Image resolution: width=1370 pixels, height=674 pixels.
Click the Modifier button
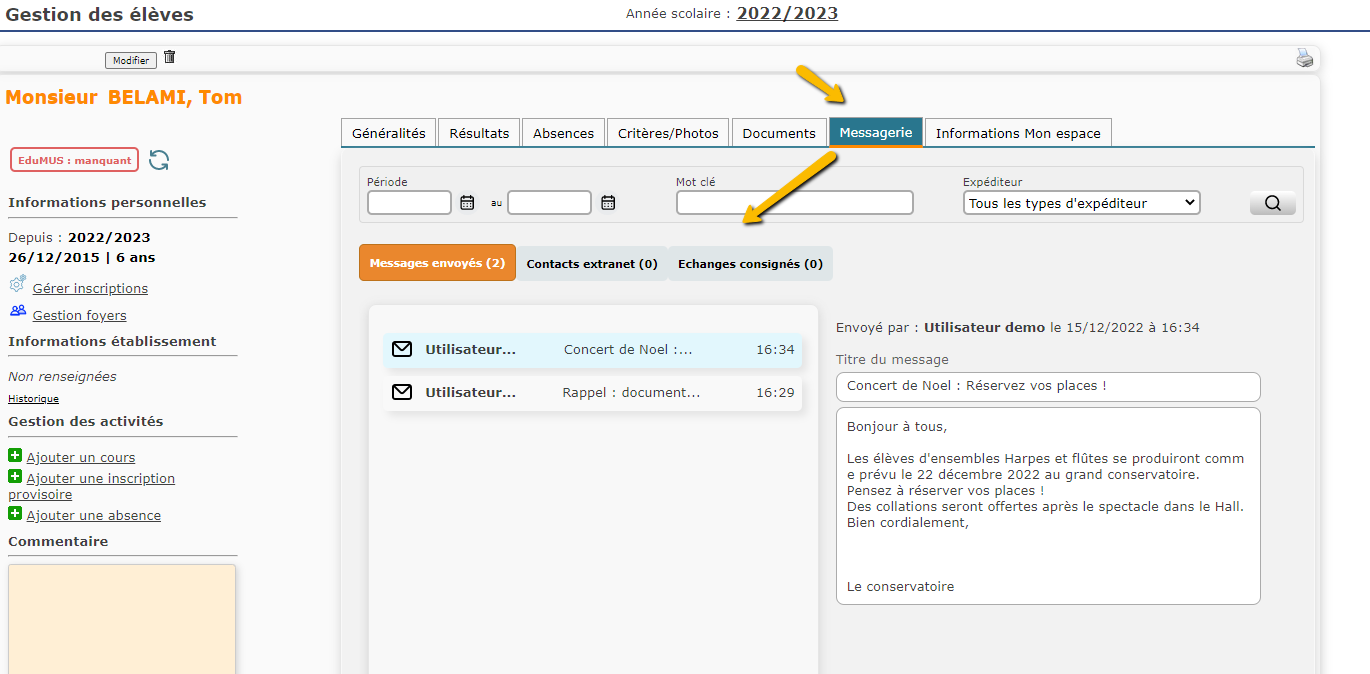[x=131, y=61]
